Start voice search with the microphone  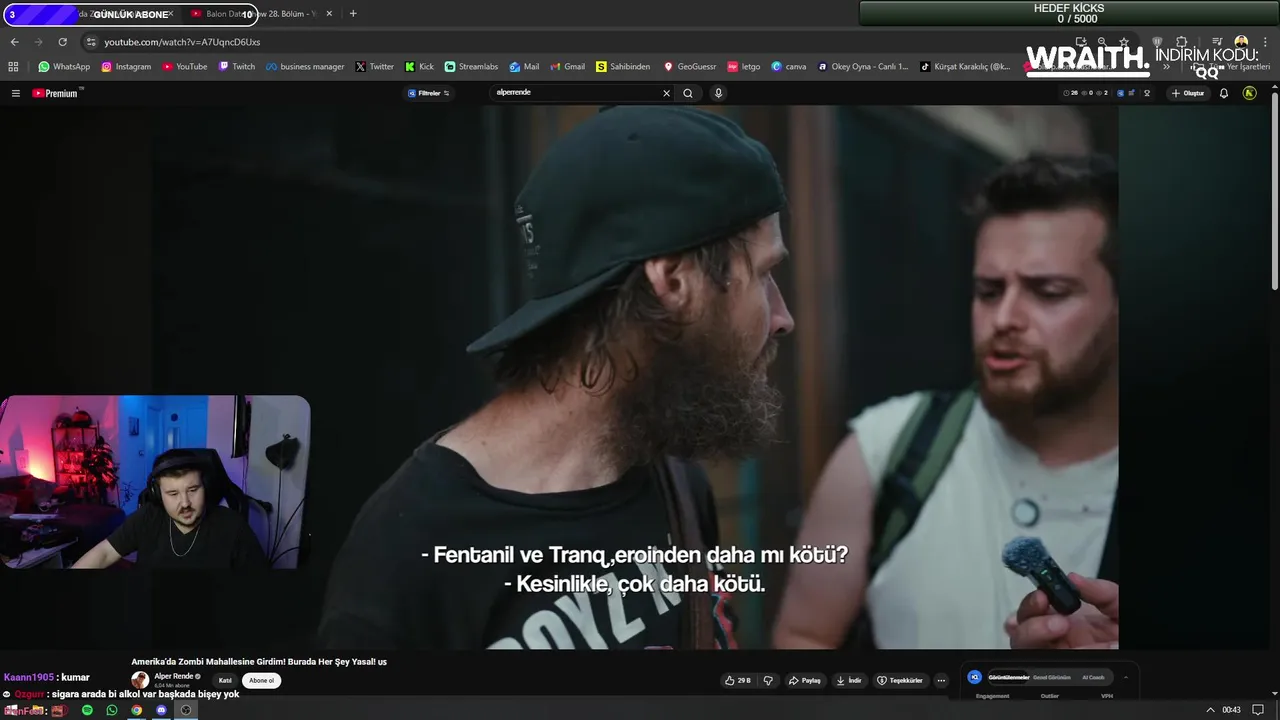(718, 93)
